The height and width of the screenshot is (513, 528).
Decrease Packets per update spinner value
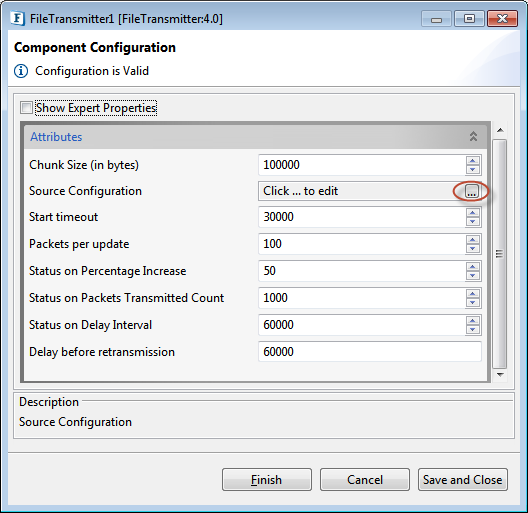coord(473,249)
